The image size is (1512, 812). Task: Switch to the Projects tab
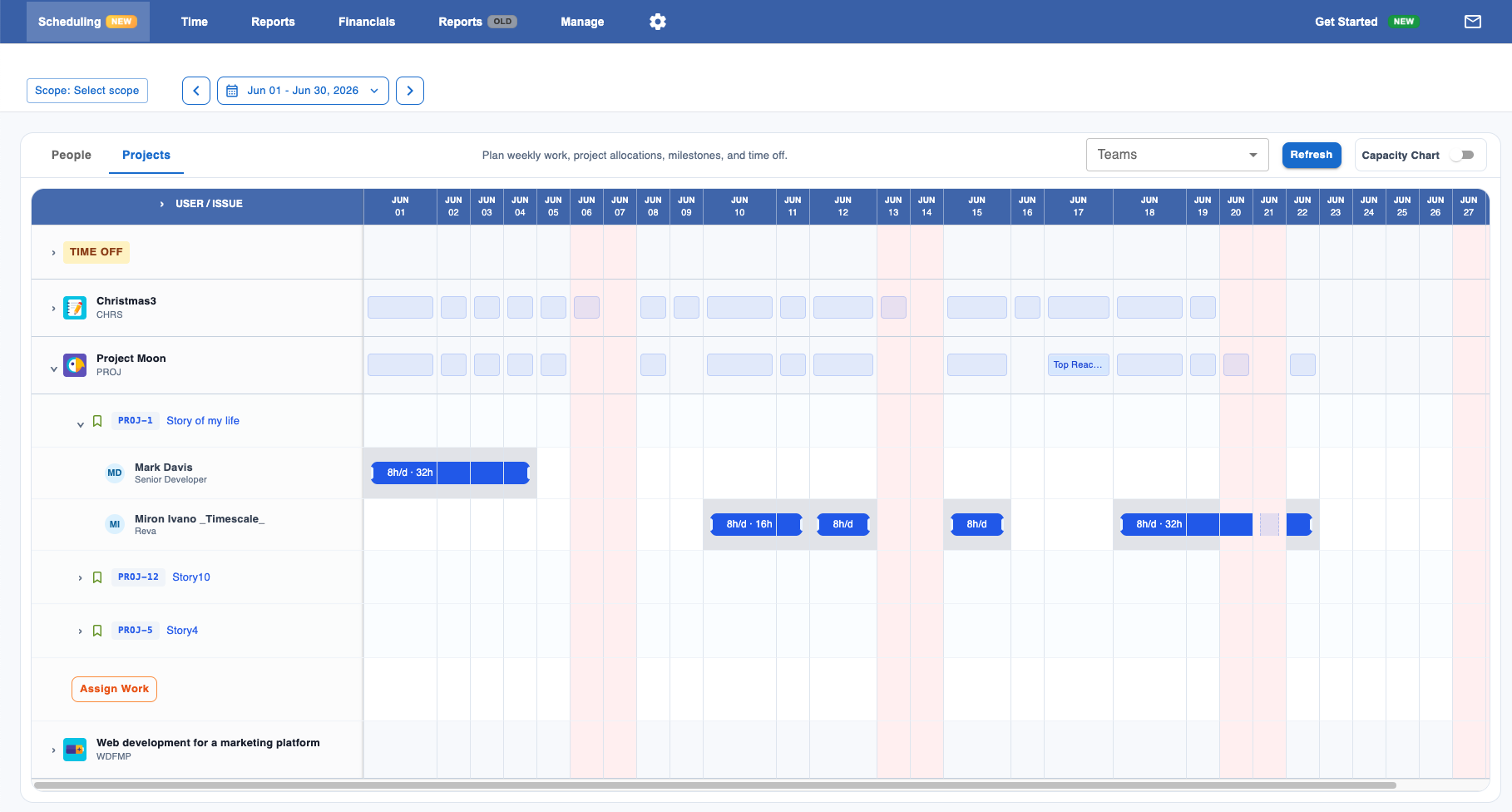(x=146, y=155)
